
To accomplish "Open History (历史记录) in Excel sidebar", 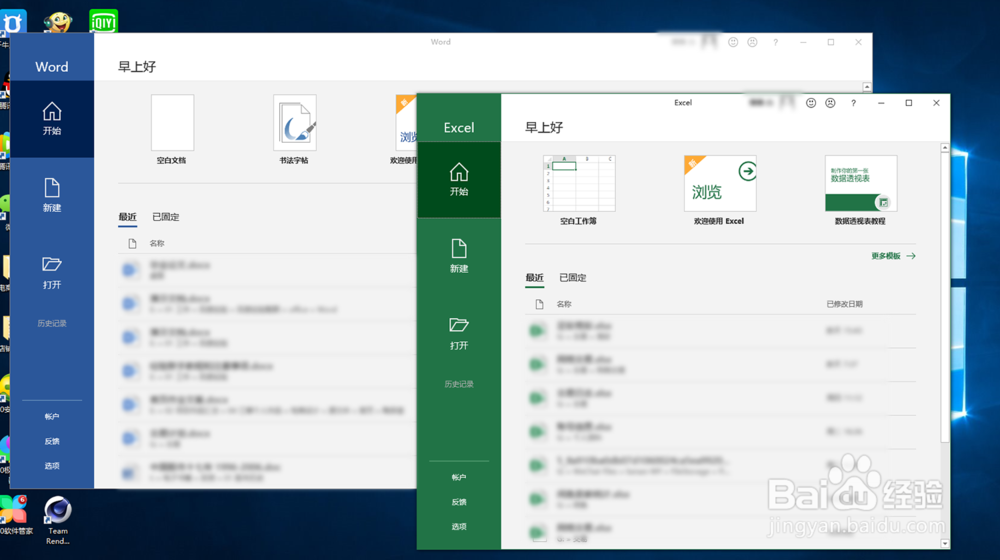I will coord(459,384).
